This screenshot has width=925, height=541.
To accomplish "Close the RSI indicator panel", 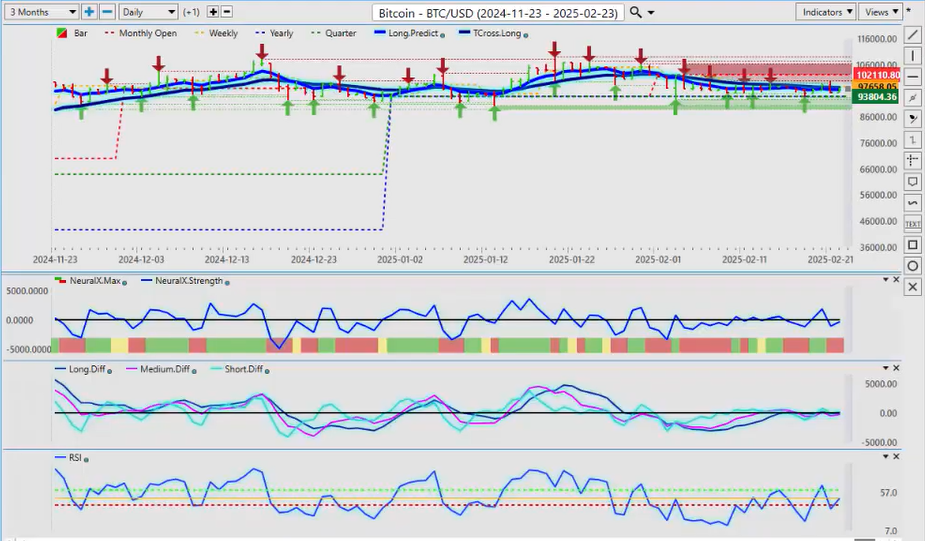I will pos(897,457).
